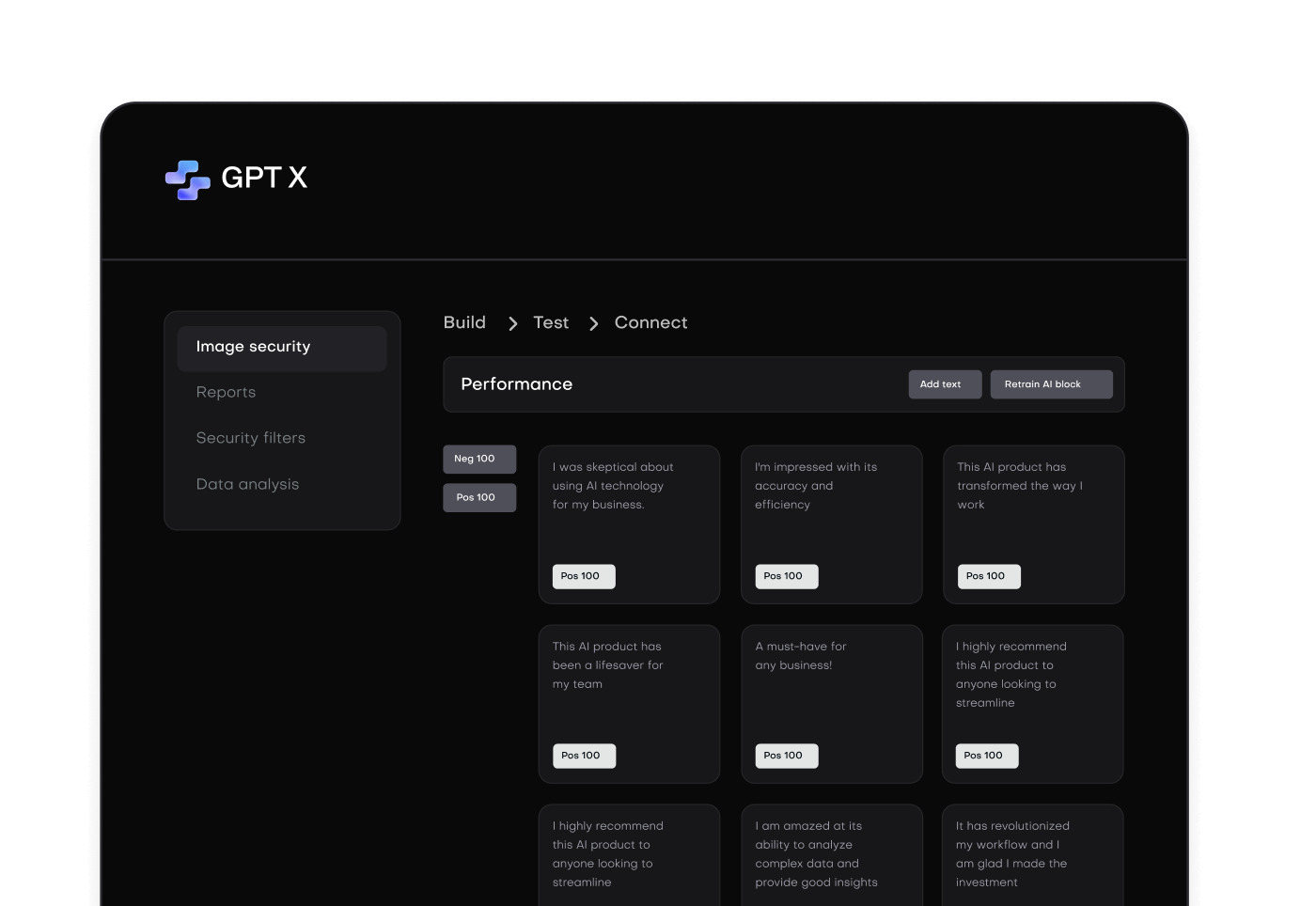Navigate to Test in the breadcrumb

[x=550, y=322]
